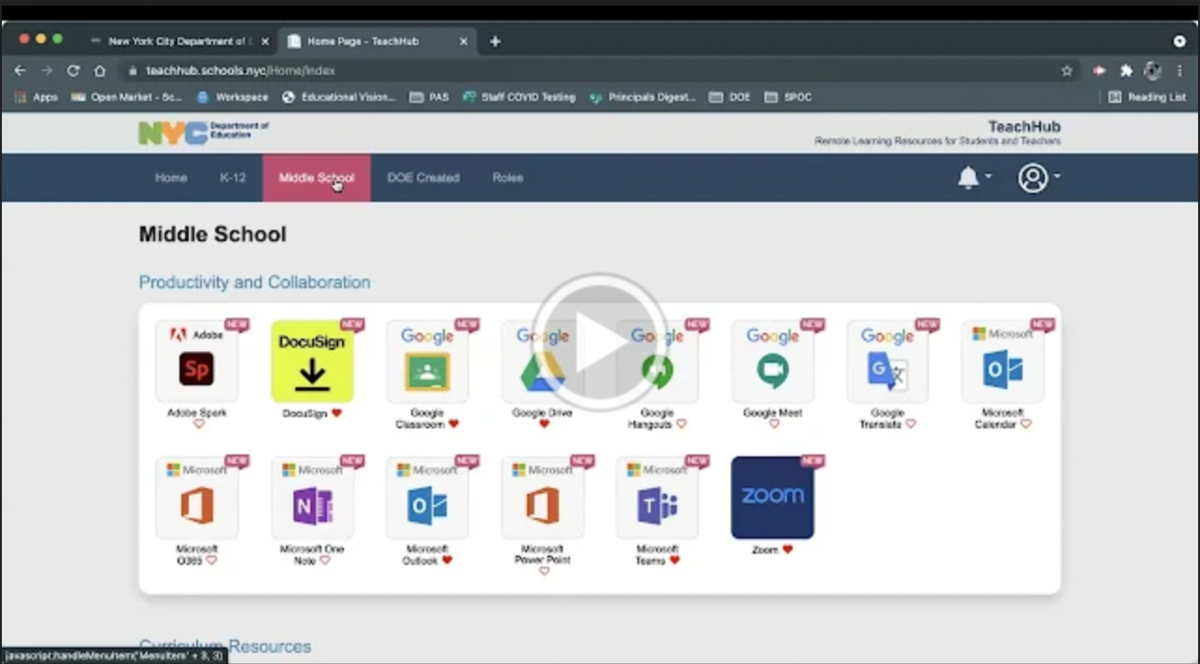Click the browser forward arrow
Screen dimensions: 1200x664
click(x=46, y=71)
